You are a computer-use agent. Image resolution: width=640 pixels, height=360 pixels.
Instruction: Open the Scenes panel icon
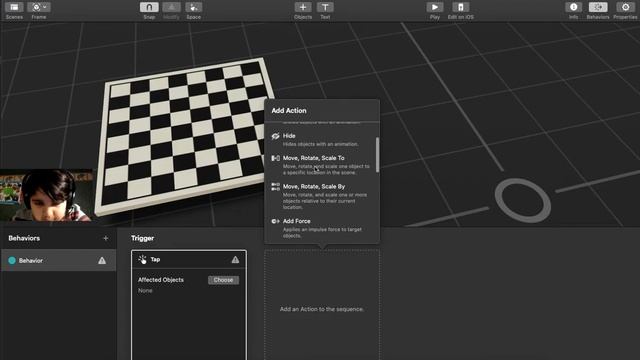click(x=14, y=7)
